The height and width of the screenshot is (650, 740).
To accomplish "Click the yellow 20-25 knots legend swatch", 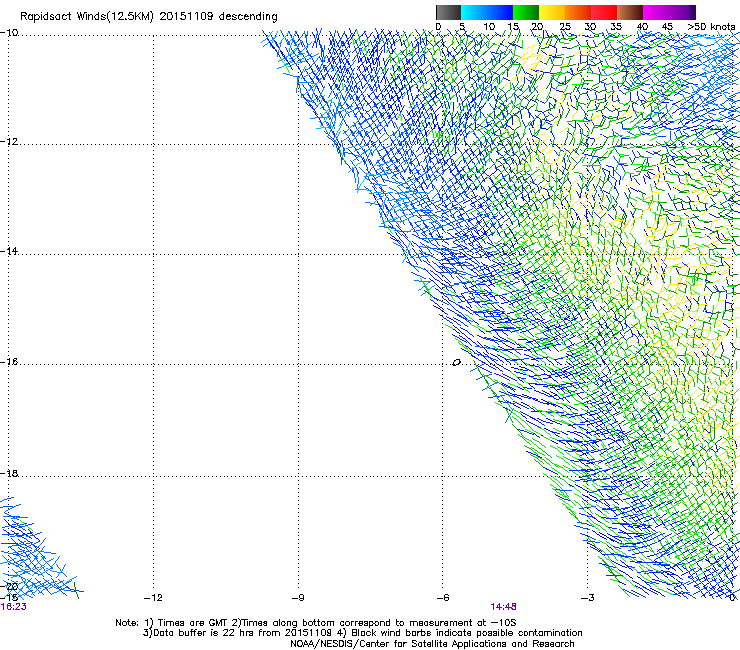I will [x=552, y=12].
